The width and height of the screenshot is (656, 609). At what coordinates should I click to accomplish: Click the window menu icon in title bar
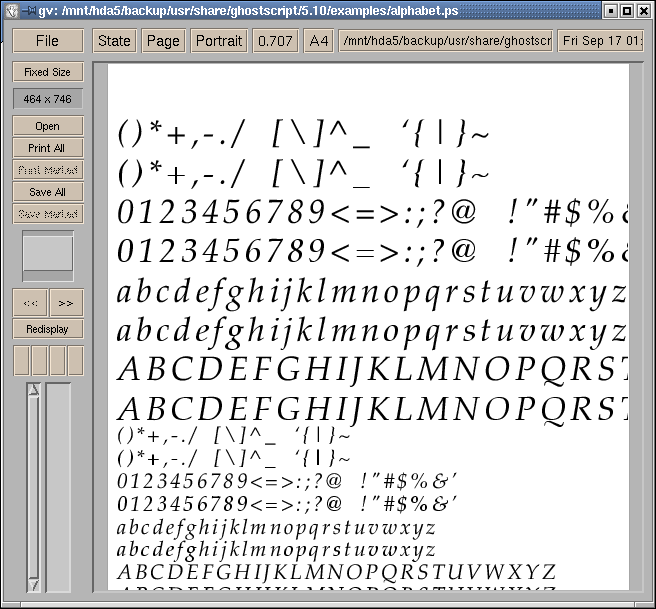coord(11,10)
